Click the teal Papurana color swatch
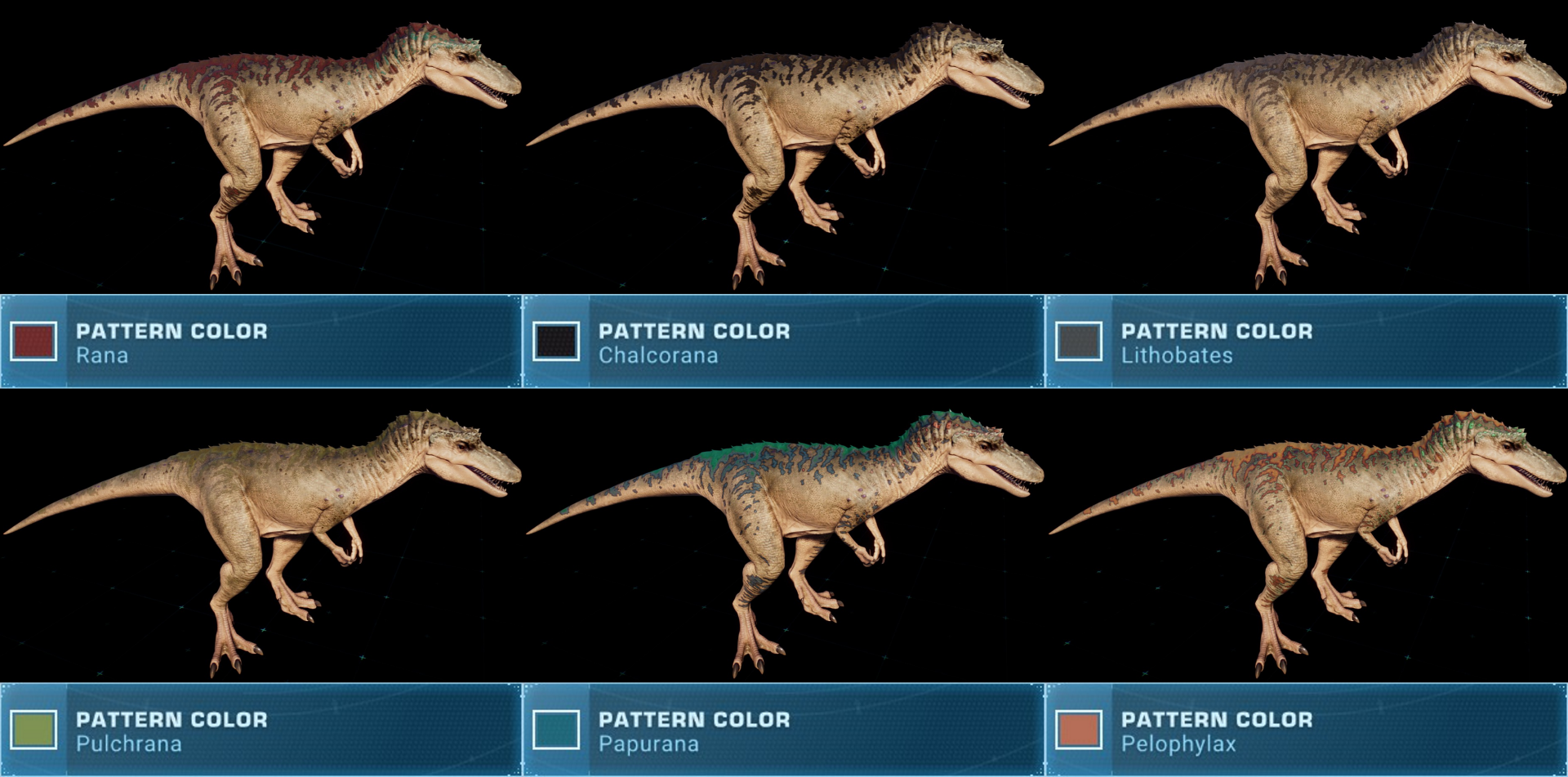The width and height of the screenshot is (1568, 777). pyautogui.click(x=556, y=730)
